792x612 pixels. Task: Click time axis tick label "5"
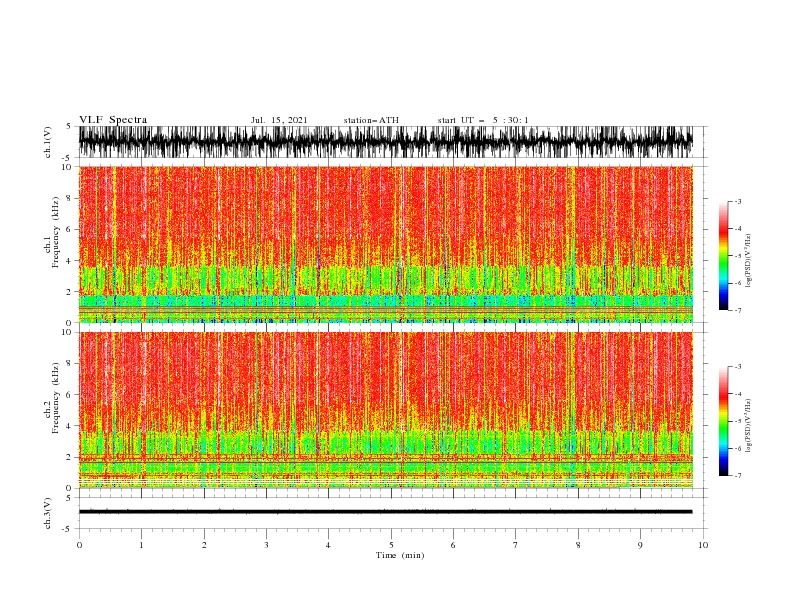click(391, 545)
